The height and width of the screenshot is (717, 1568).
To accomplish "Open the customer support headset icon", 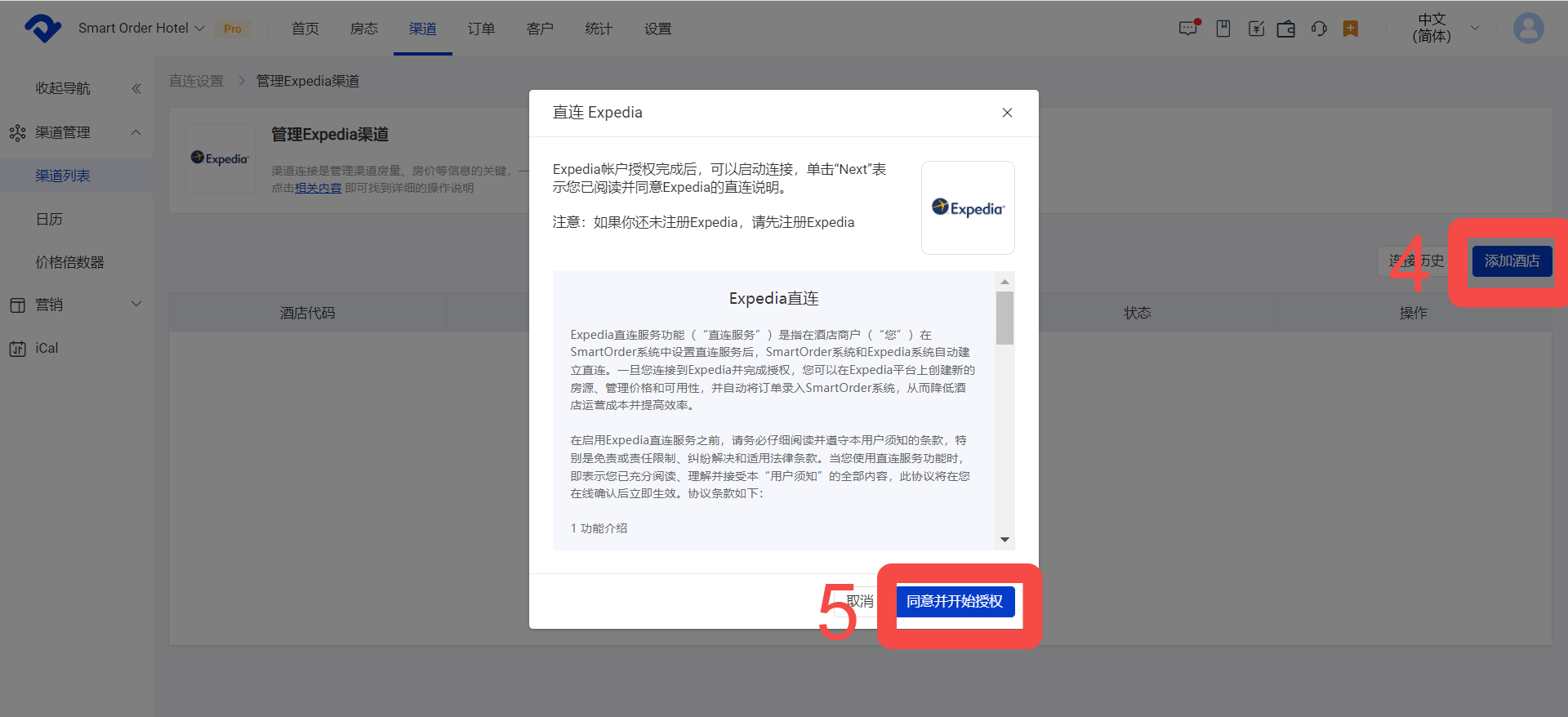I will point(1319,29).
